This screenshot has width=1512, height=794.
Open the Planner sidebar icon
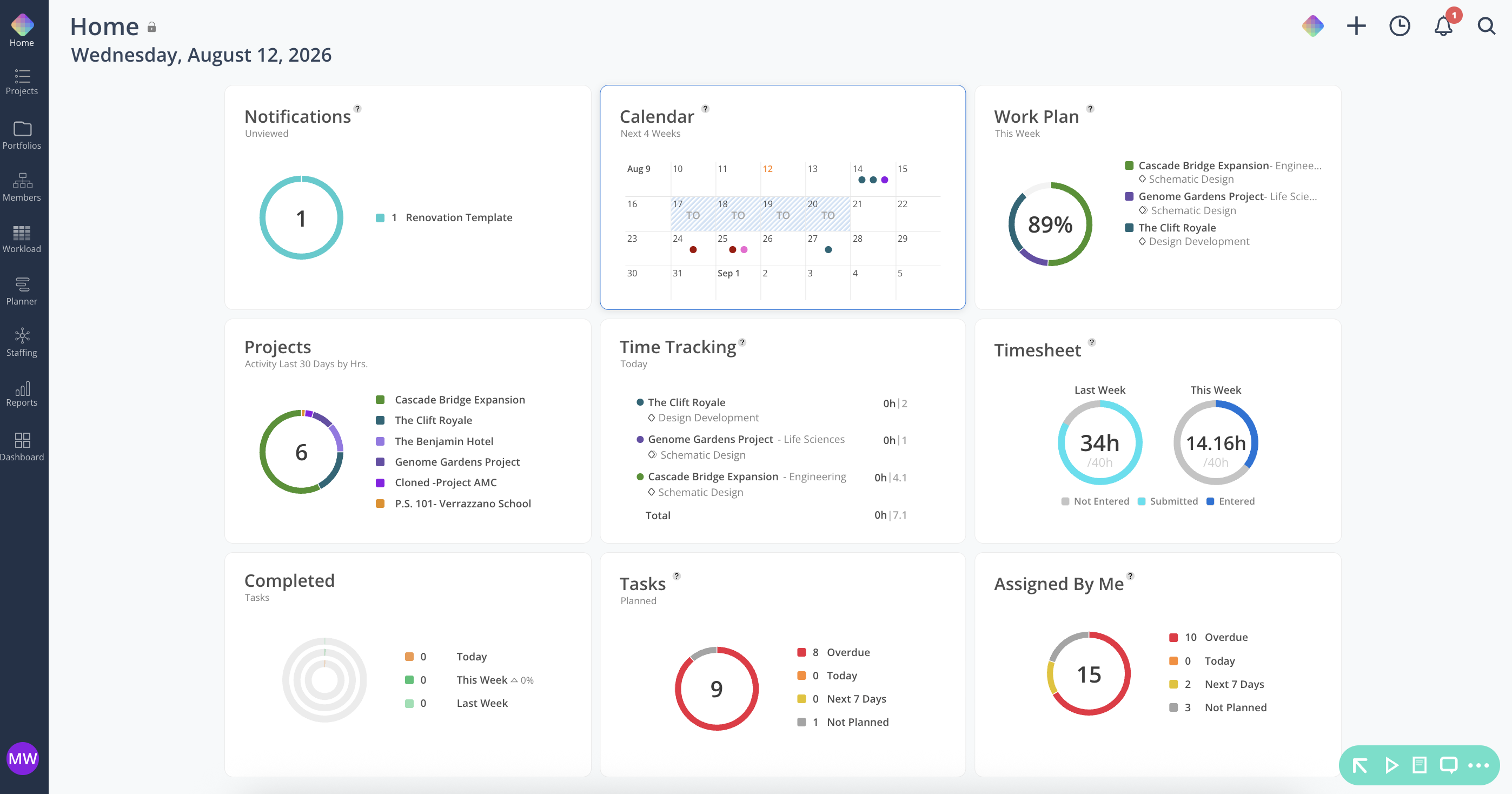[x=22, y=292]
